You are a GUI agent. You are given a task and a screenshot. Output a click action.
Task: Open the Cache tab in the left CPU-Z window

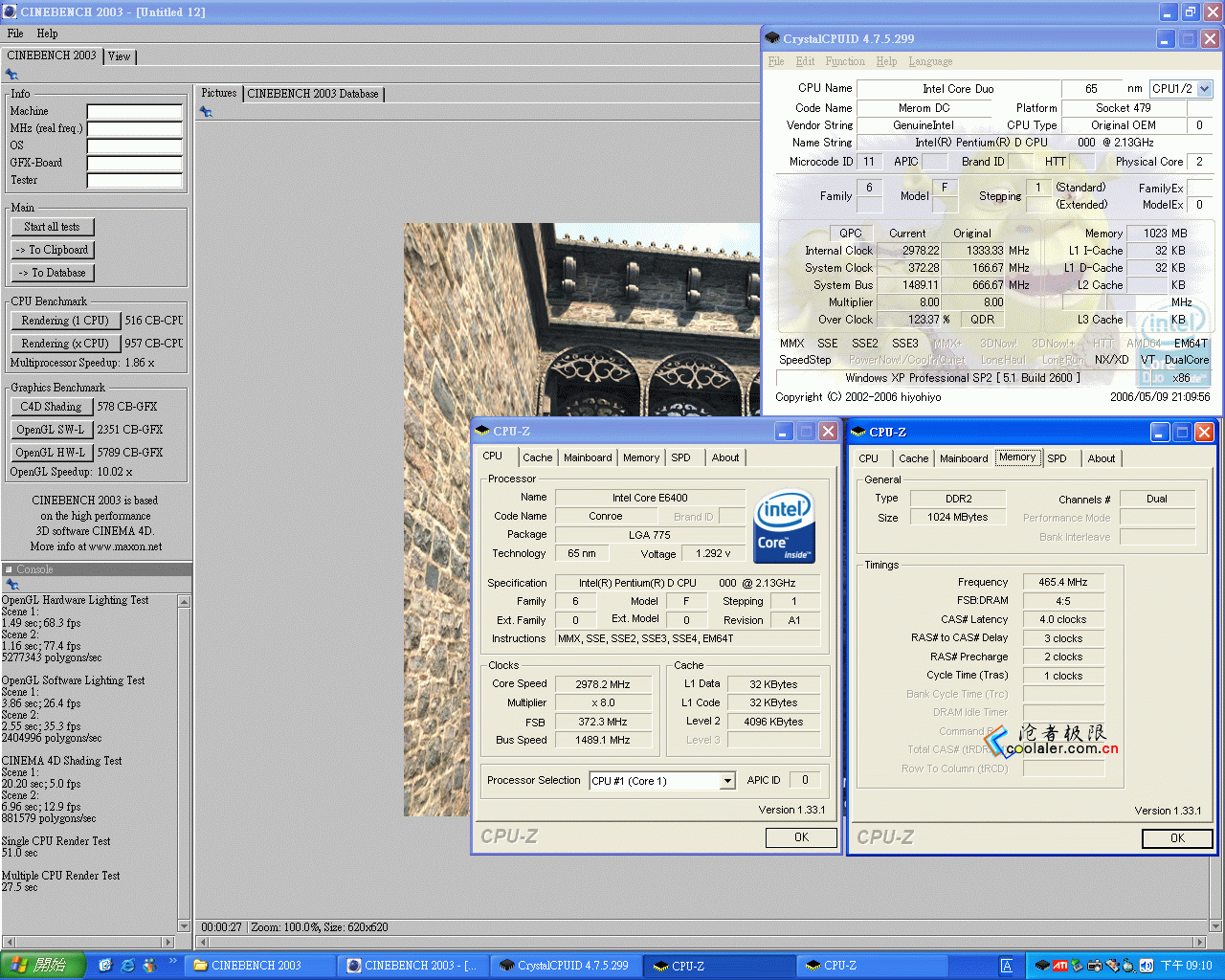point(538,457)
